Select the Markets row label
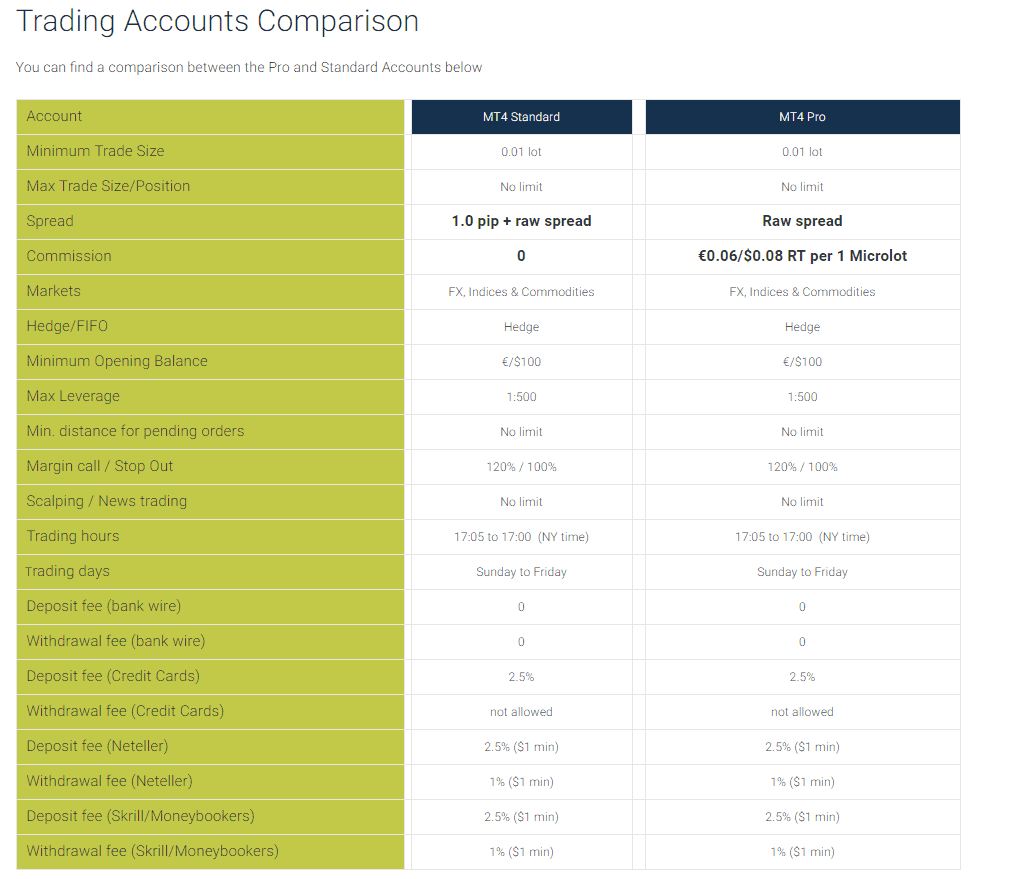The height and width of the screenshot is (879, 1011). (x=54, y=291)
